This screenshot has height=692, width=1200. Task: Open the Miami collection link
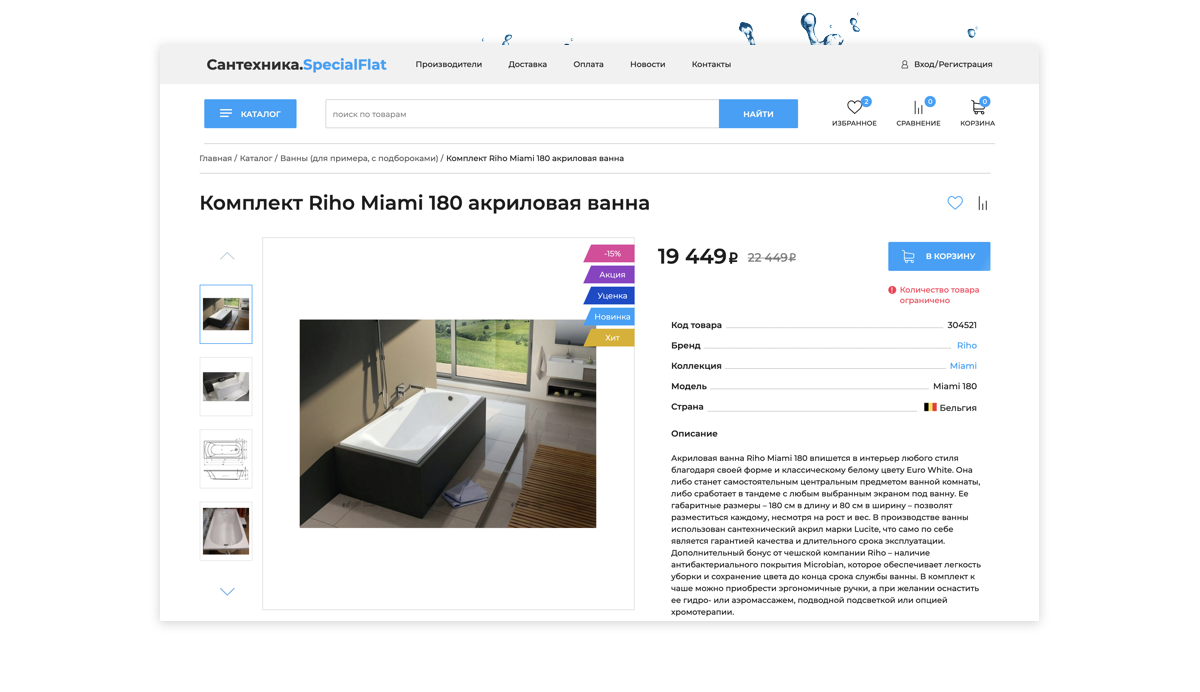(963, 366)
